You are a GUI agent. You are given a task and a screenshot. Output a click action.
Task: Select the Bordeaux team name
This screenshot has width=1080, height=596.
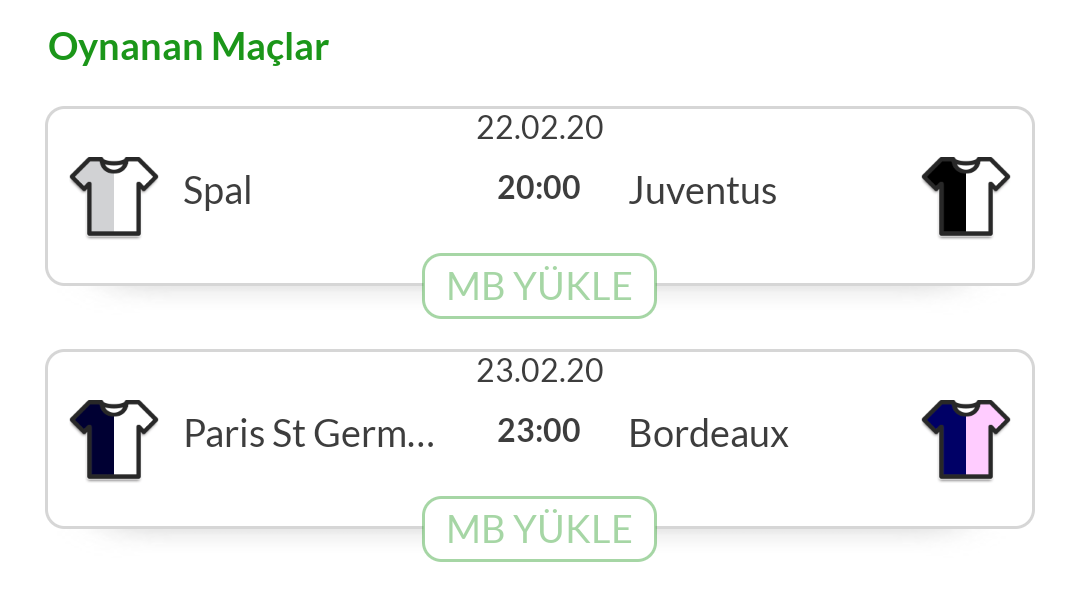[x=709, y=434]
